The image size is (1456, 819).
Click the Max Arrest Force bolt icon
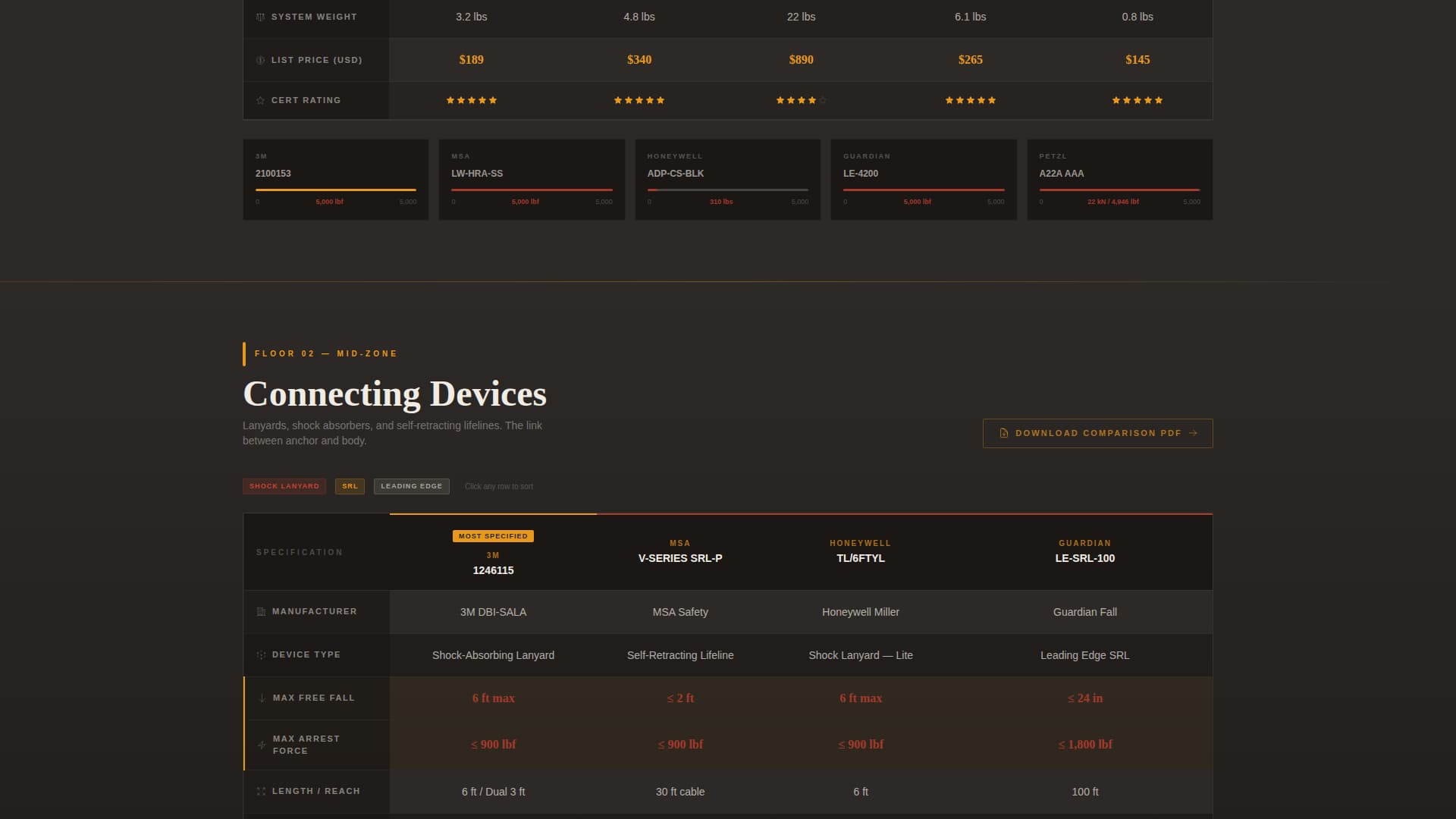click(261, 744)
